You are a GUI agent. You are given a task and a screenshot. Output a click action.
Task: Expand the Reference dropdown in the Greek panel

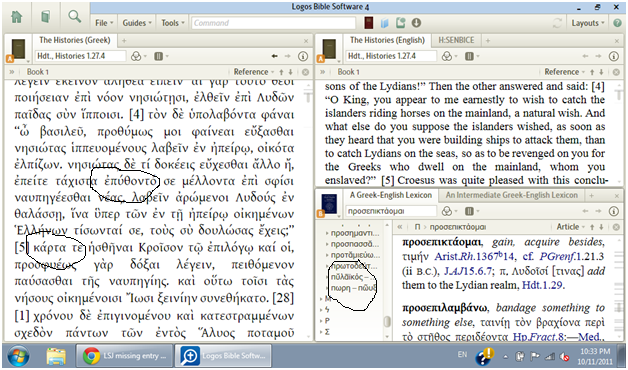tap(254, 72)
